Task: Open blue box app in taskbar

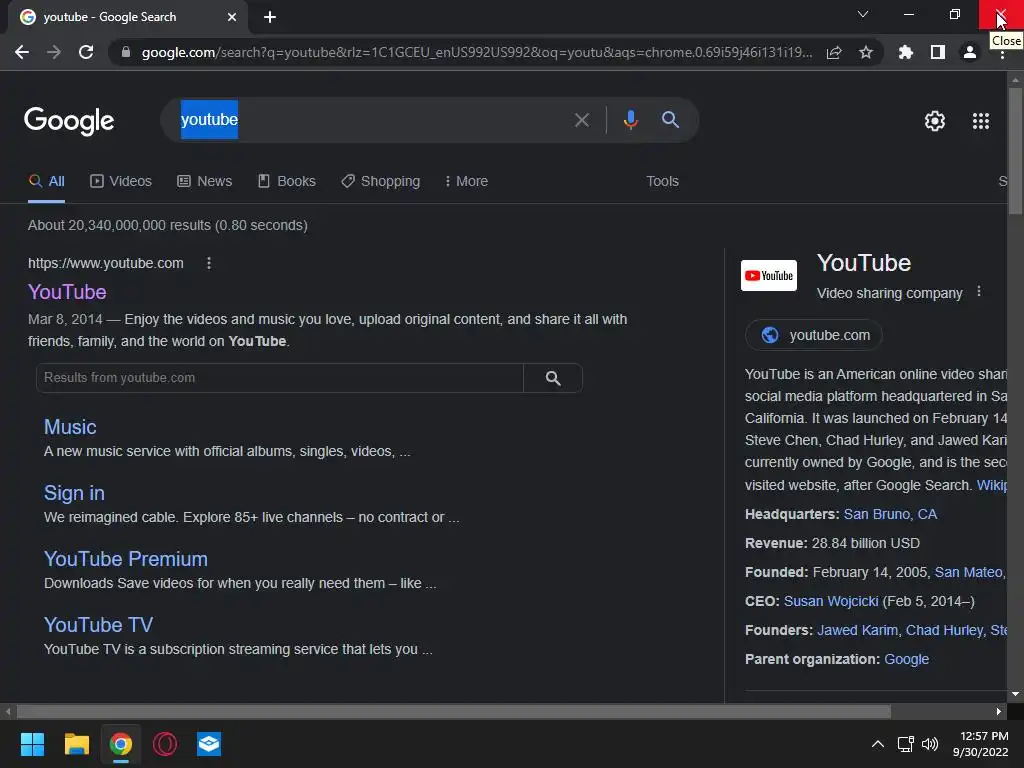Action: point(209,744)
